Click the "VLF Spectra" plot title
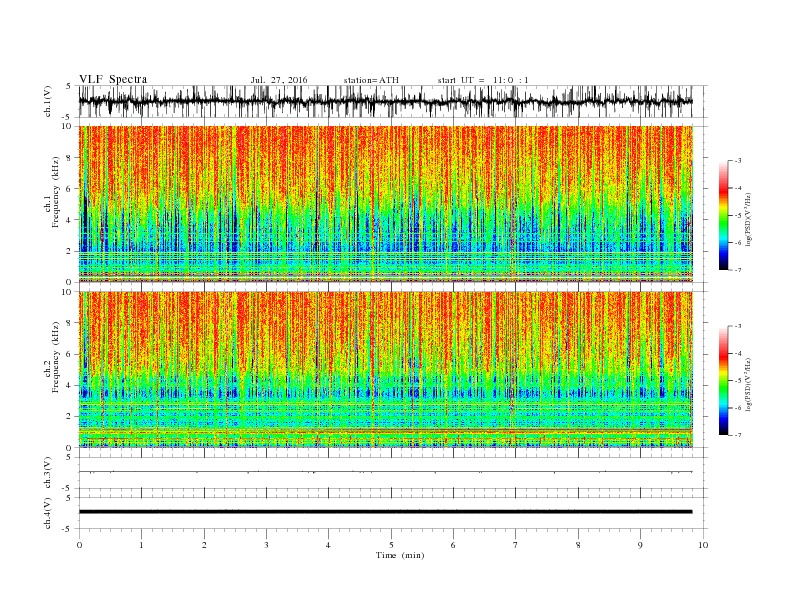Viewport: 792px width, 612px height. (113, 79)
